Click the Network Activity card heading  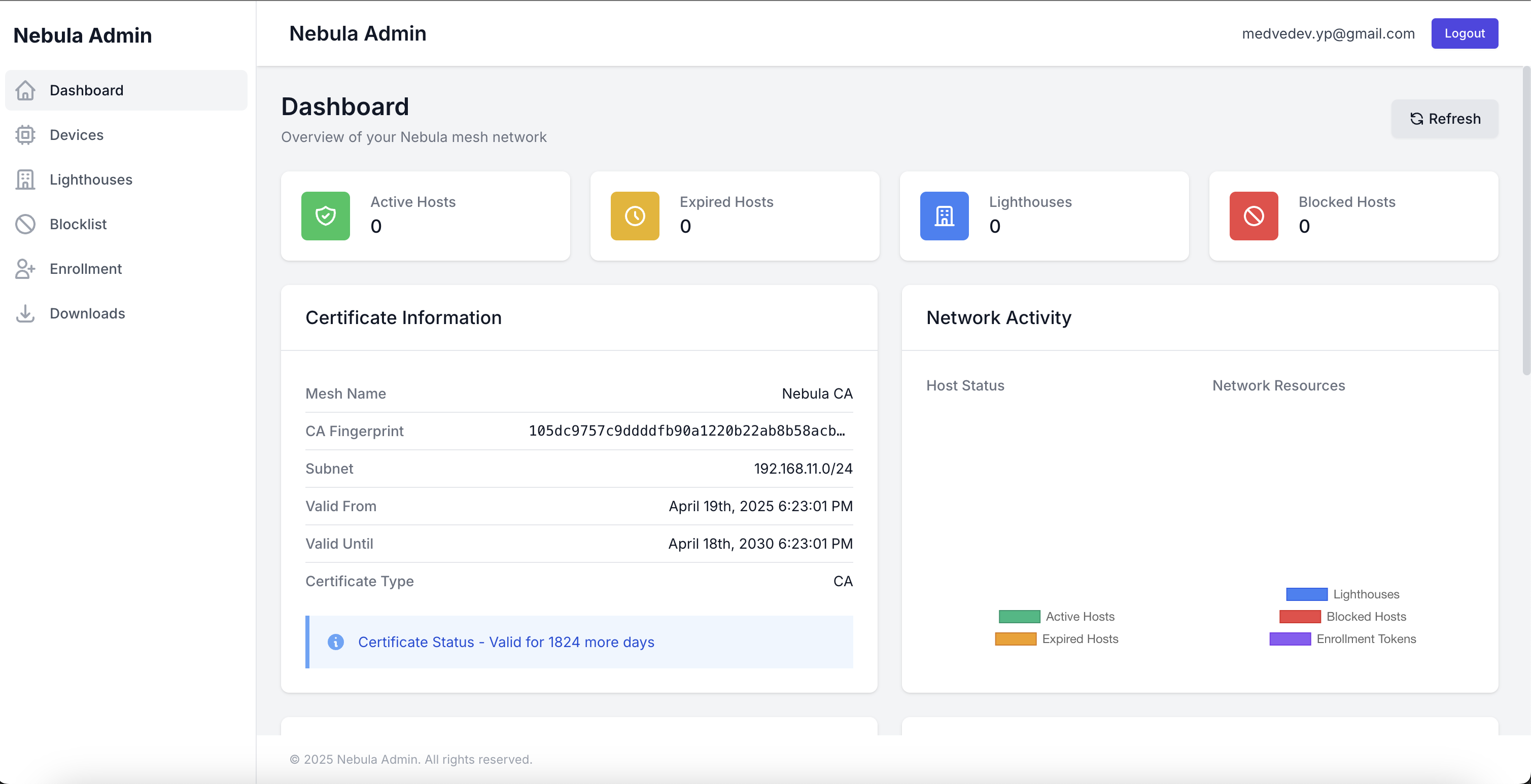click(x=998, y=318)
